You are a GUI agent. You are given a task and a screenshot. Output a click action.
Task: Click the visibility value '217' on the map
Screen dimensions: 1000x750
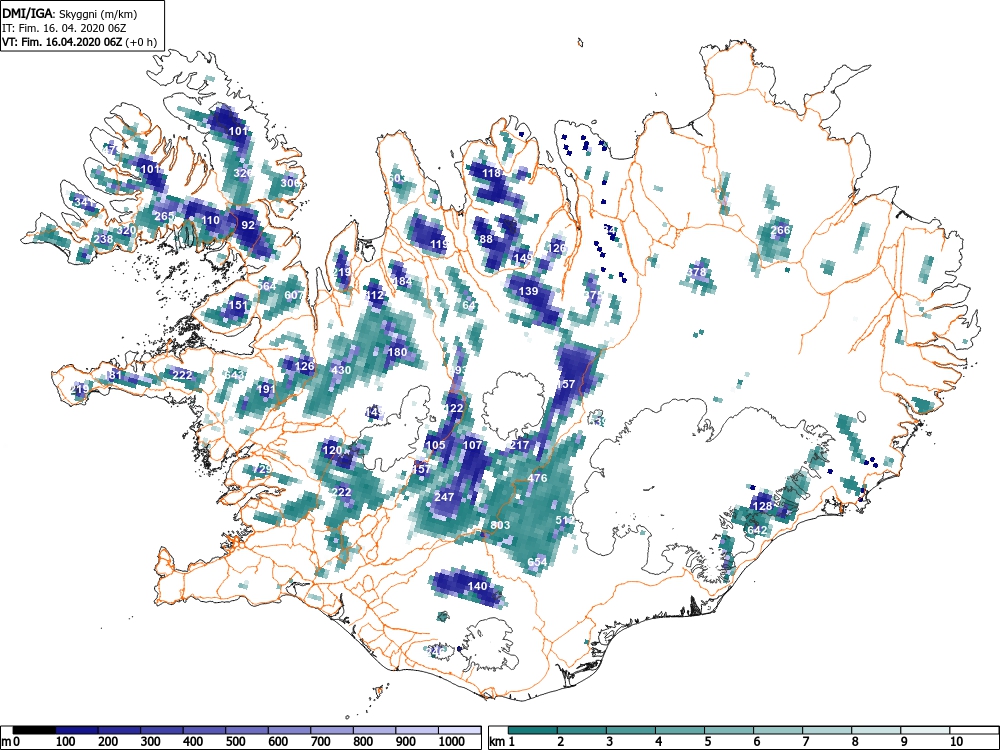[520, 445]
